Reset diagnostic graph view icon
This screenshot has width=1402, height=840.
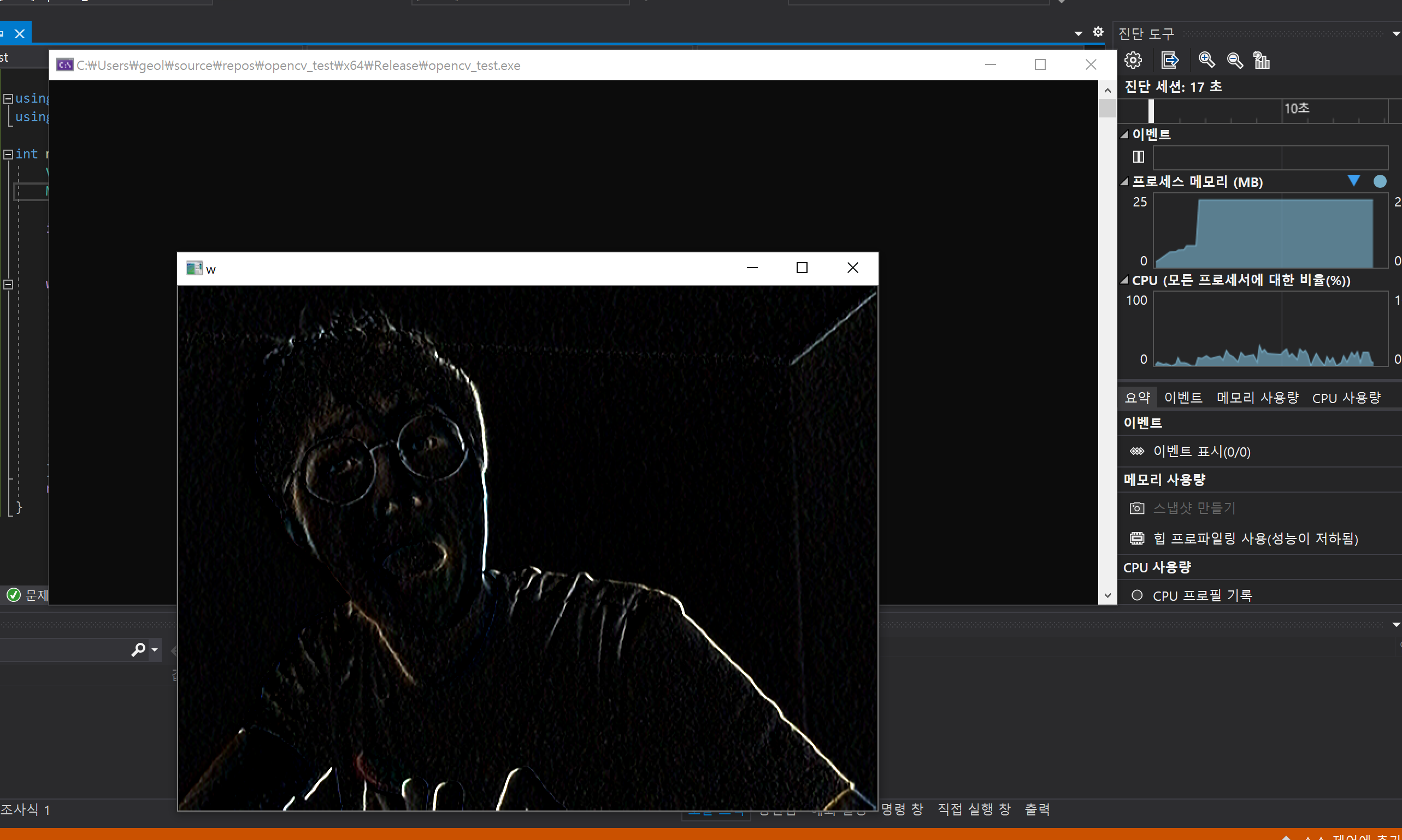(x=1262, y=60)
